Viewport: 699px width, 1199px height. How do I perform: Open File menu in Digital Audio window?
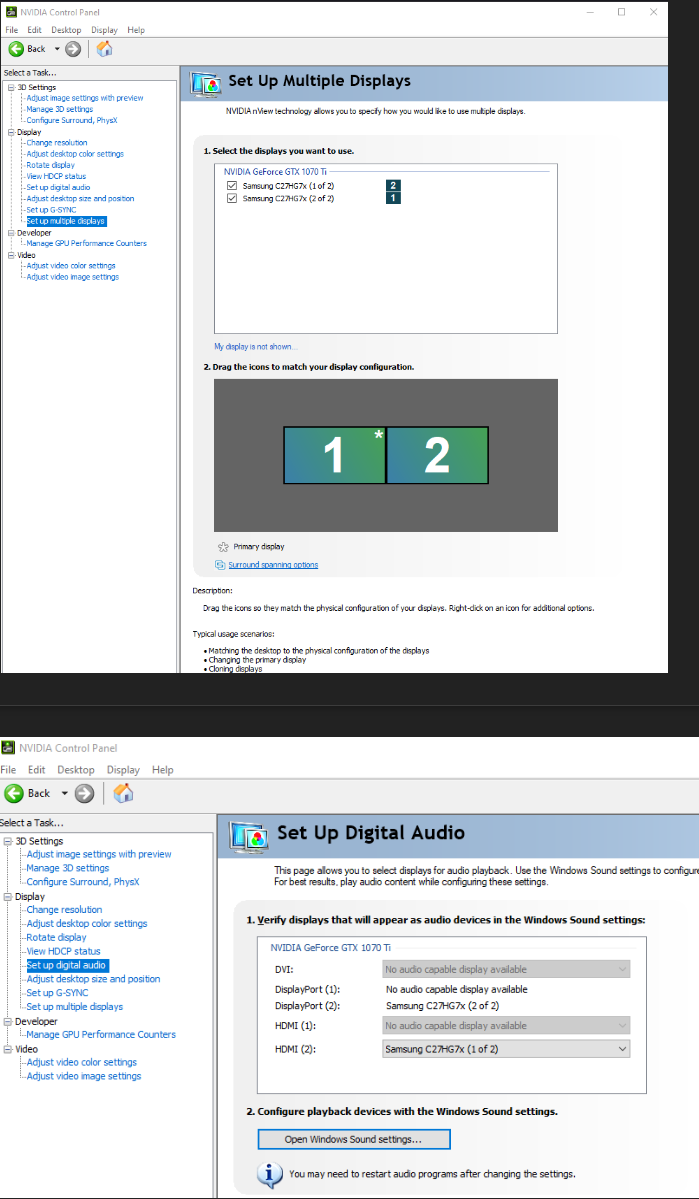(8, 770)
